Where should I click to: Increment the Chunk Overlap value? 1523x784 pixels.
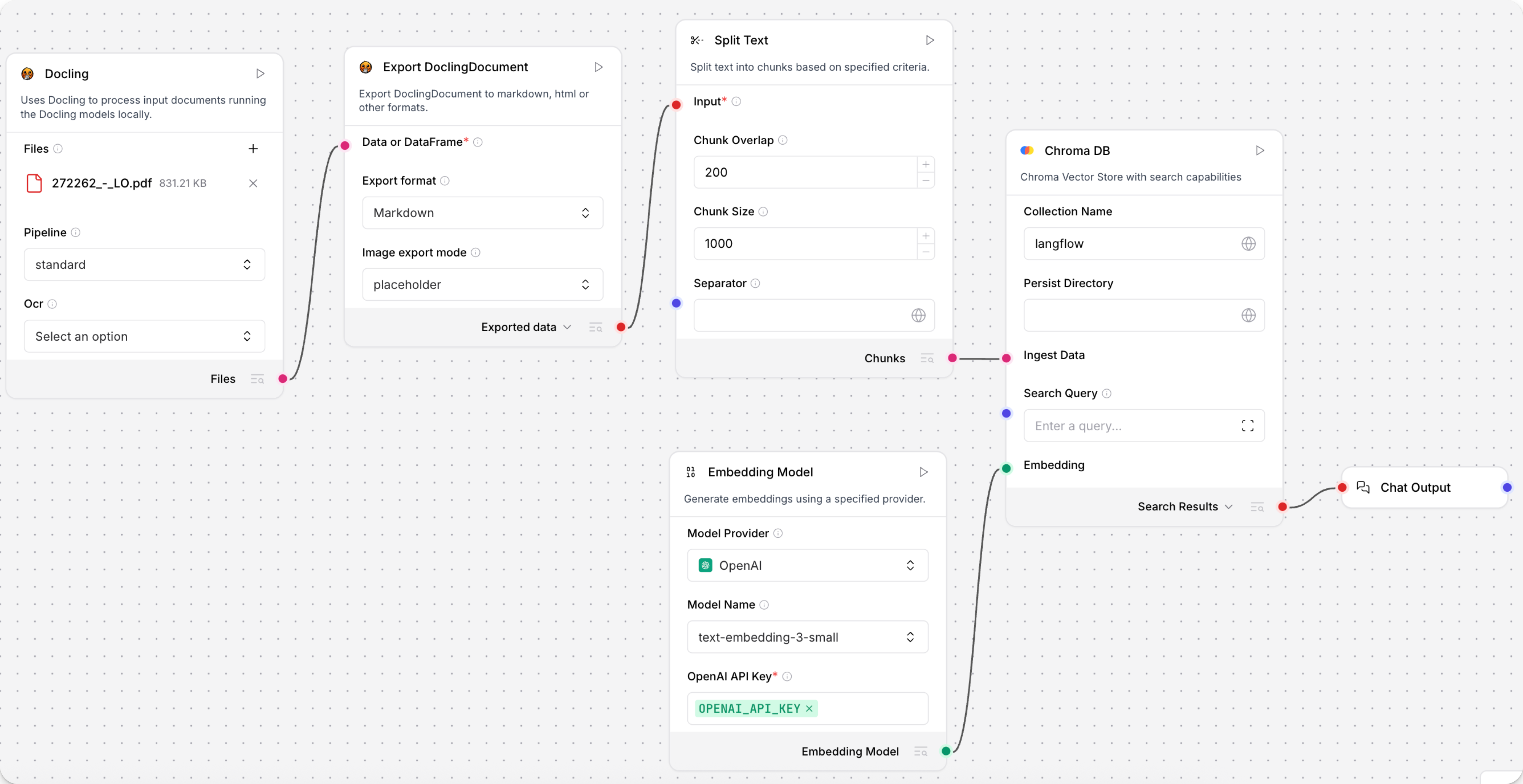click(x=925, y=164)
